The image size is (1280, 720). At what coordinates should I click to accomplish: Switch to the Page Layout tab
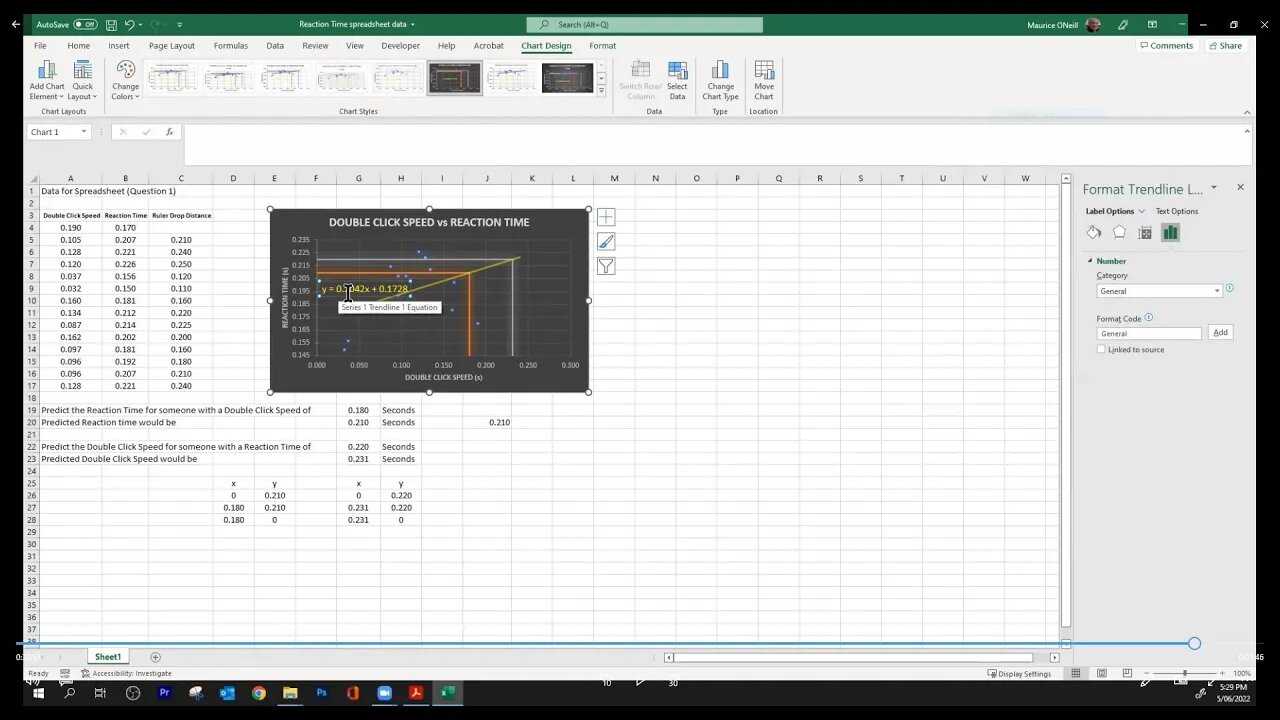(172, 46)
